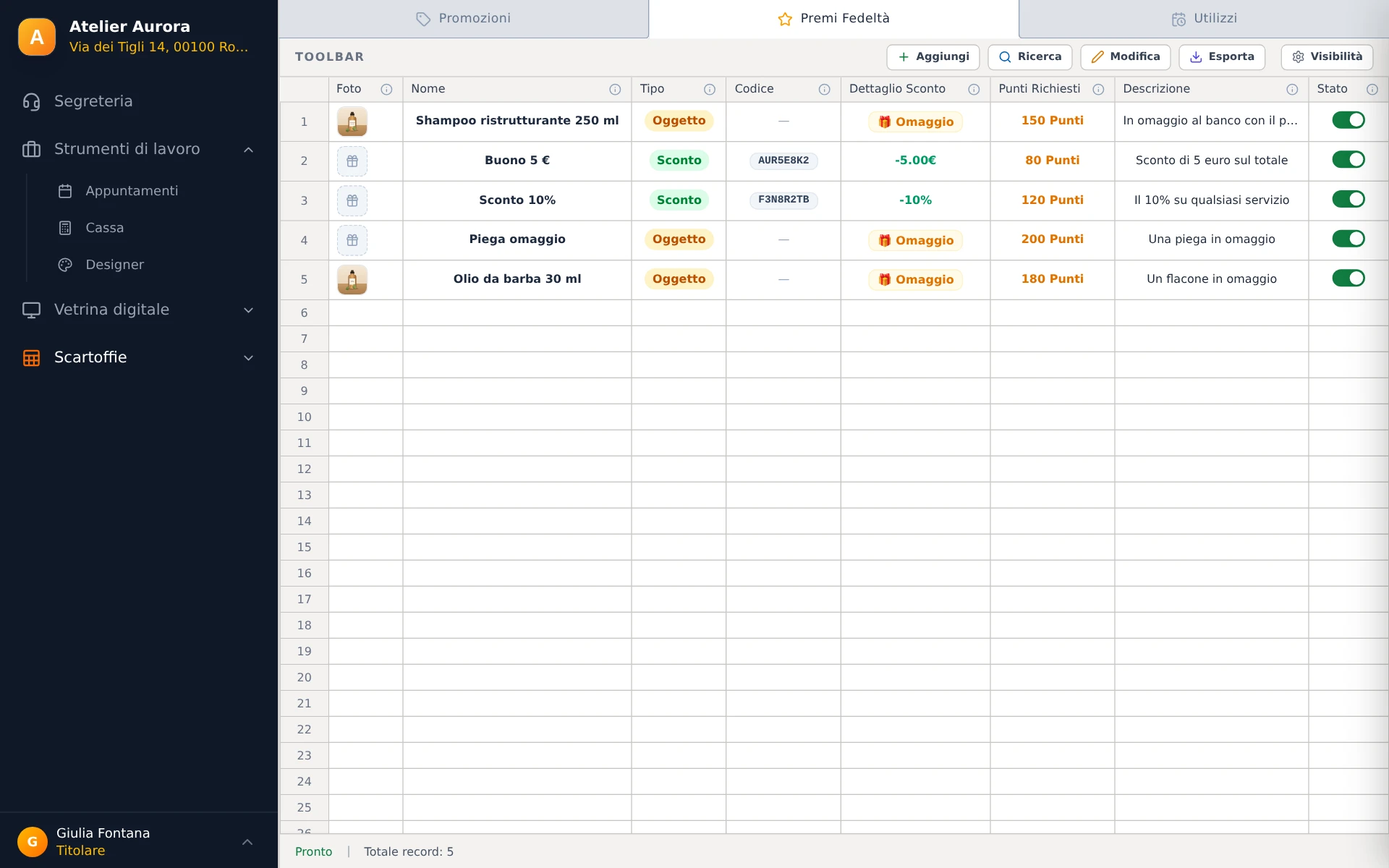Click Olio da barba product photo

tap(352, 280)
